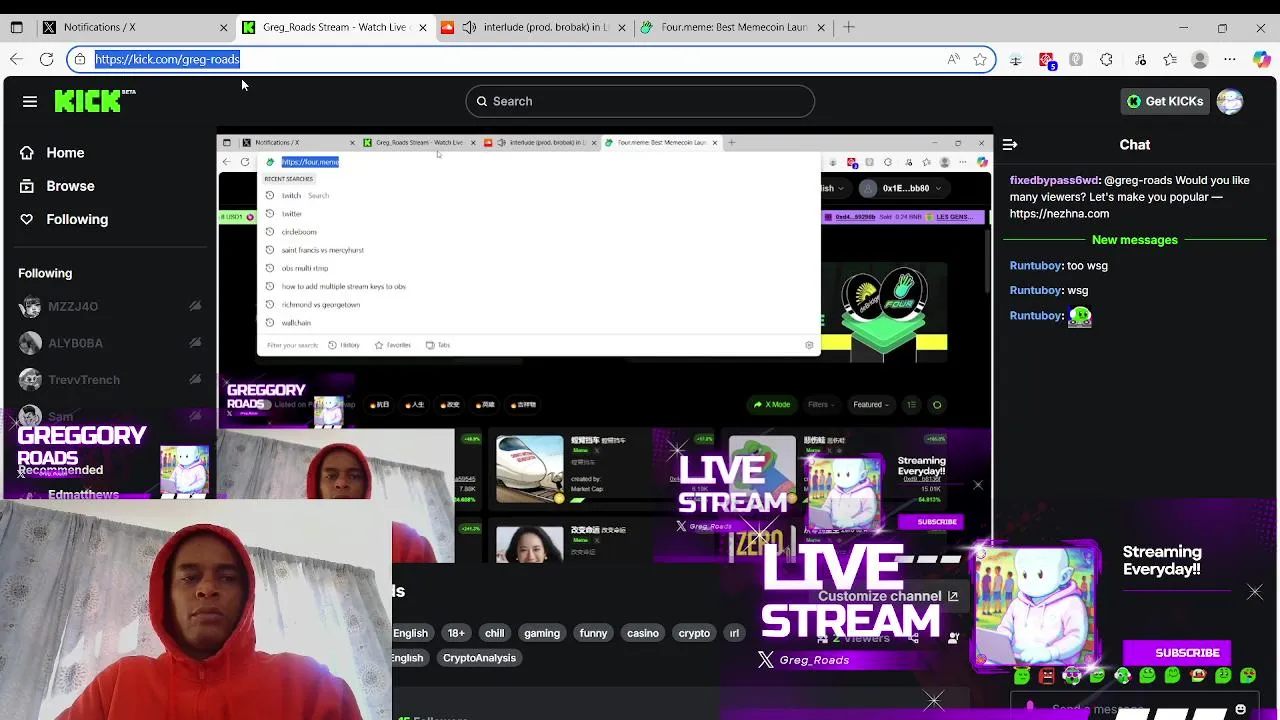Click the browser back arrow
Viewport: 1280px width, 720px height.
click(17, 59)
